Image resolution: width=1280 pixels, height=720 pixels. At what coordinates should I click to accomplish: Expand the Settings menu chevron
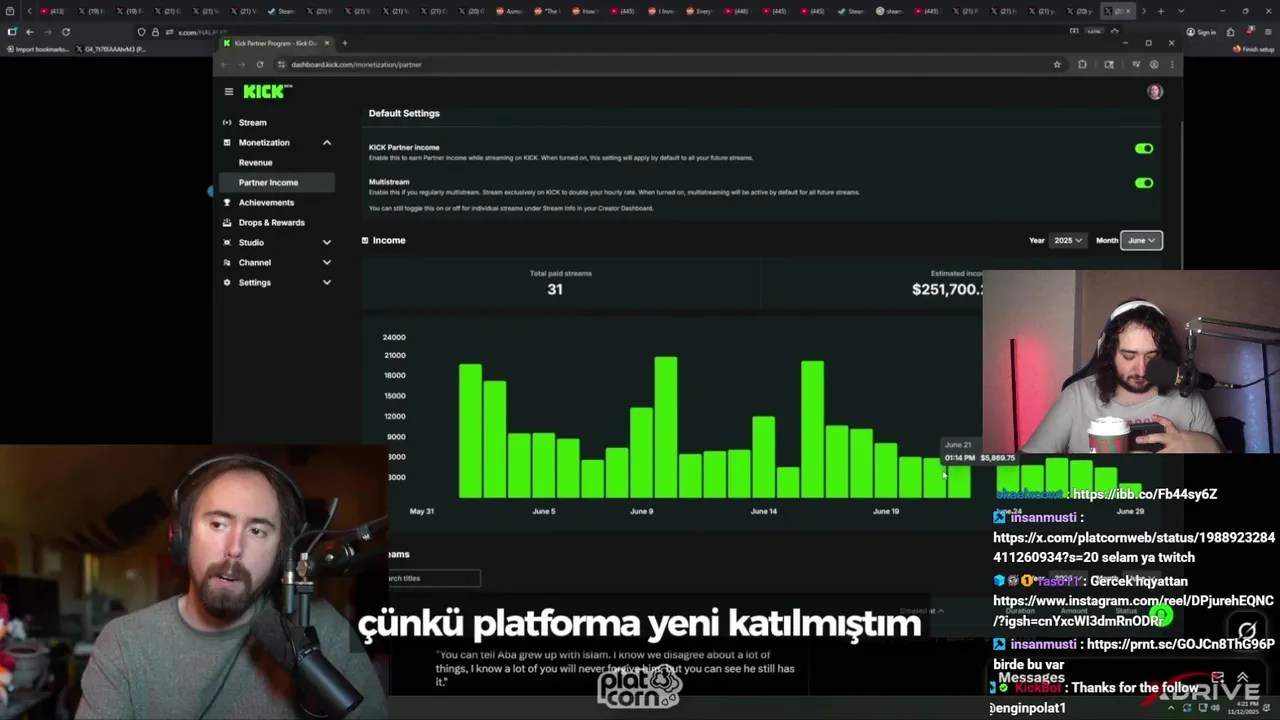click(x=327, y=283)
